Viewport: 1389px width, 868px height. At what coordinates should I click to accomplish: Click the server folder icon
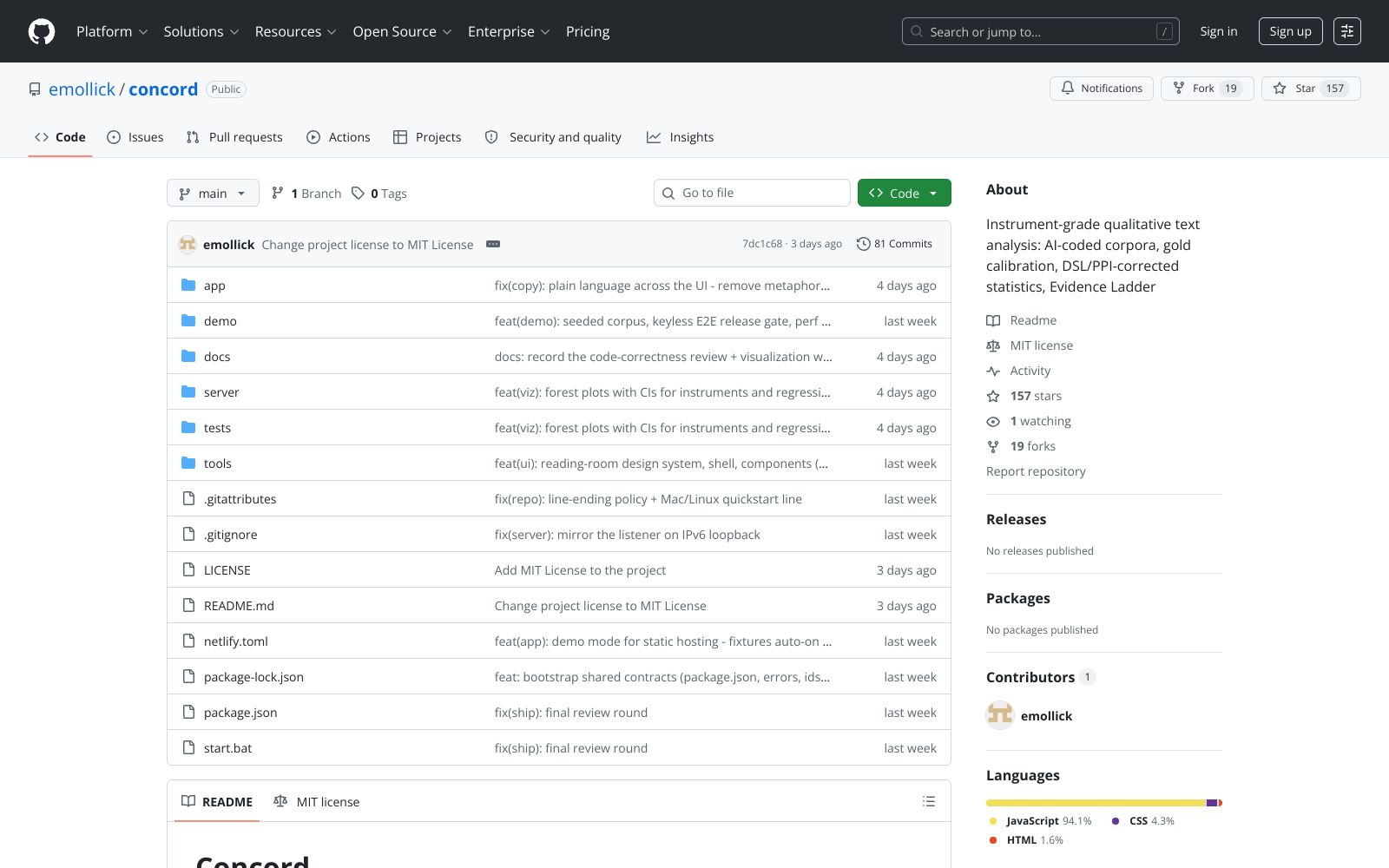pos(188,391)
